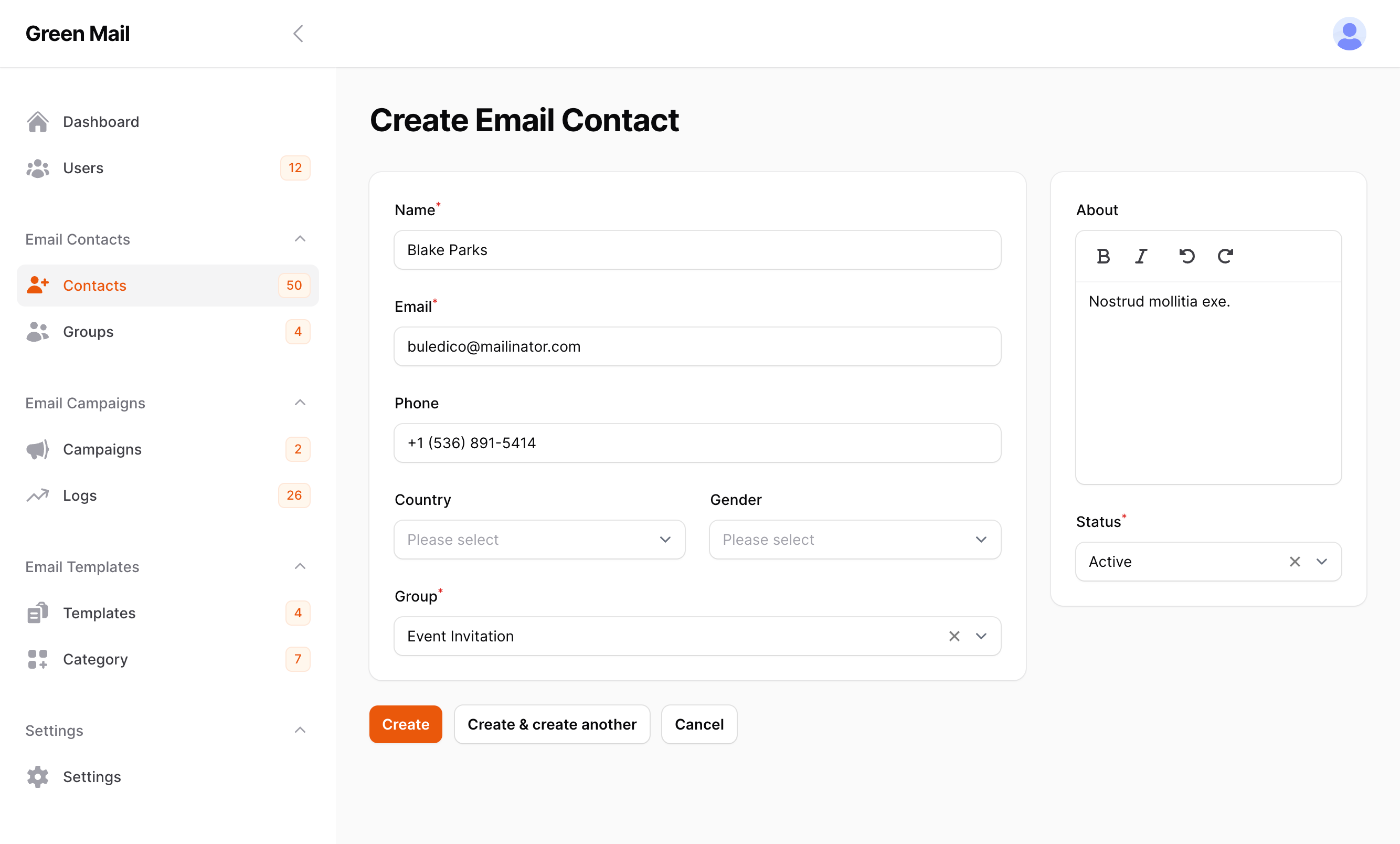
Task: Click the Users icon in sidebar
Action: [37, 167]
